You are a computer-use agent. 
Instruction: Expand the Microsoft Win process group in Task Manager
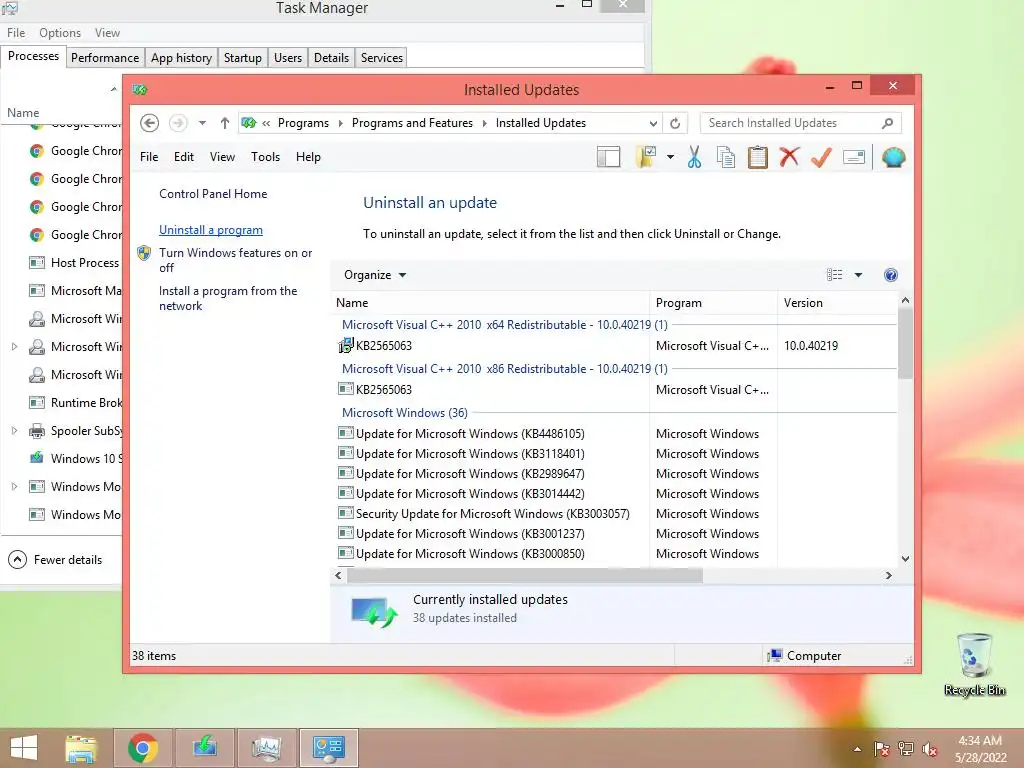(14, 346)
